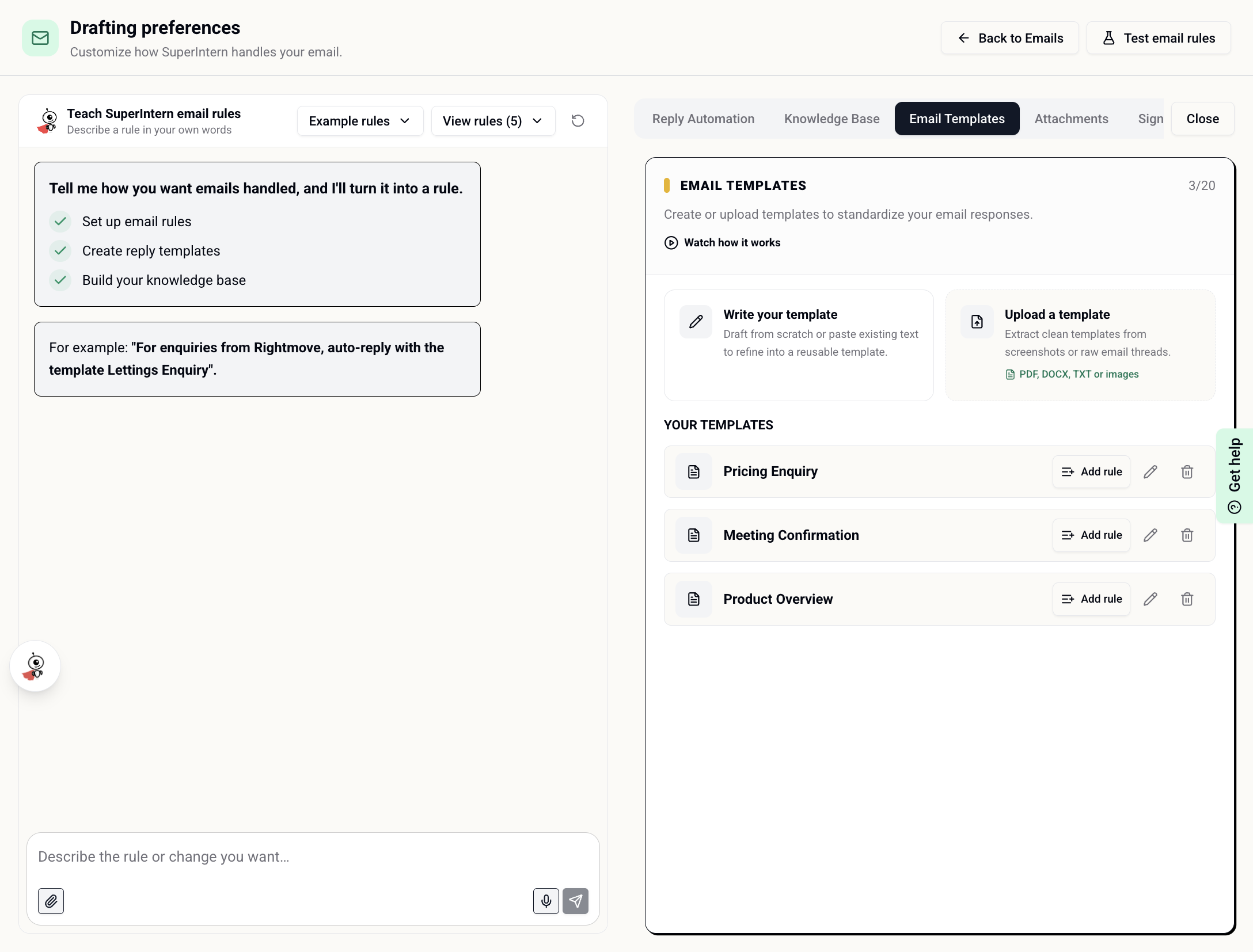The height and width of the screenshot is (952, 1253).
Task: Click Add rule for Meeting Confirmation
Action: (x=1091, y=535)
